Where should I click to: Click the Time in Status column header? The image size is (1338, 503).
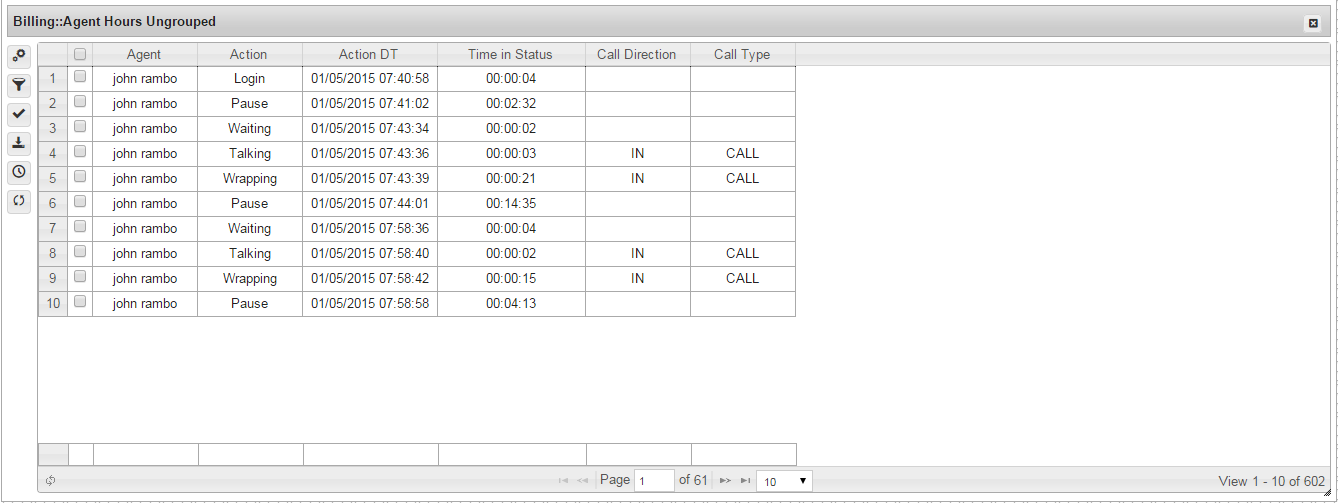(x=510, y=55)
